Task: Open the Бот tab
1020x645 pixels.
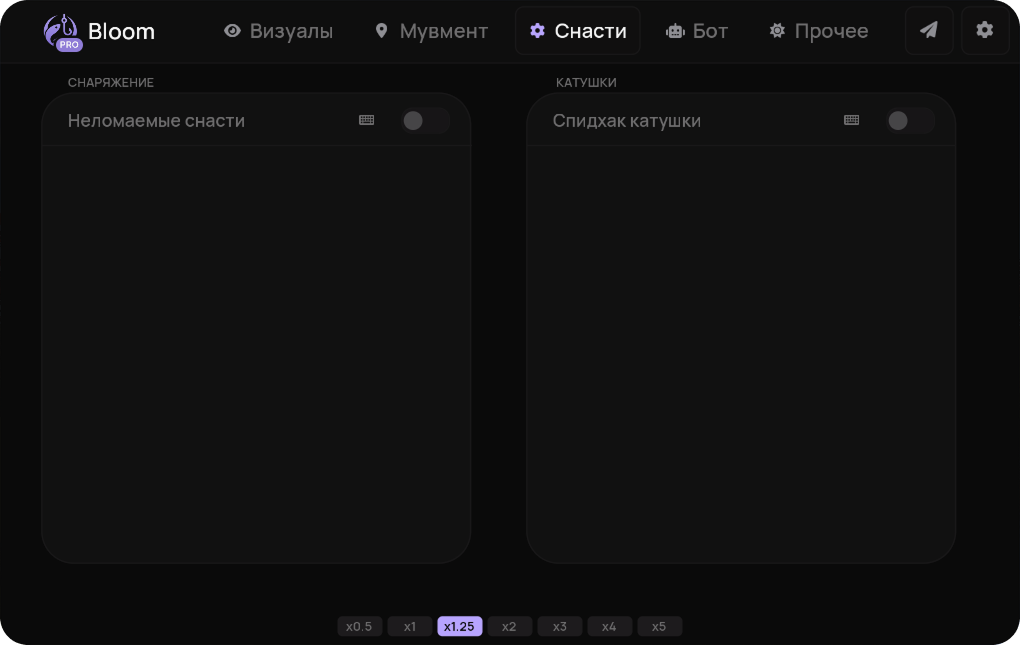Action: 697,31
